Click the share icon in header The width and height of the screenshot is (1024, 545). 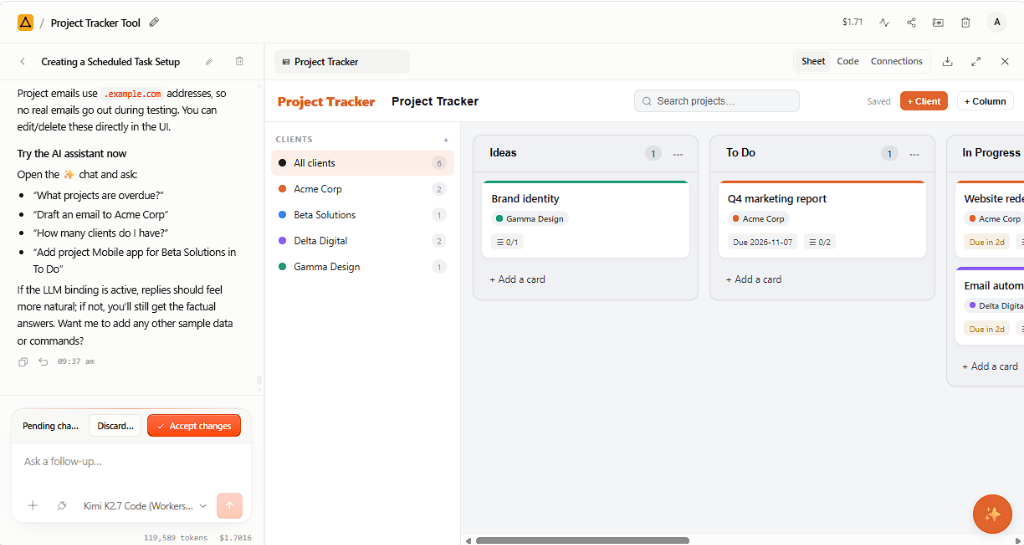911,23
